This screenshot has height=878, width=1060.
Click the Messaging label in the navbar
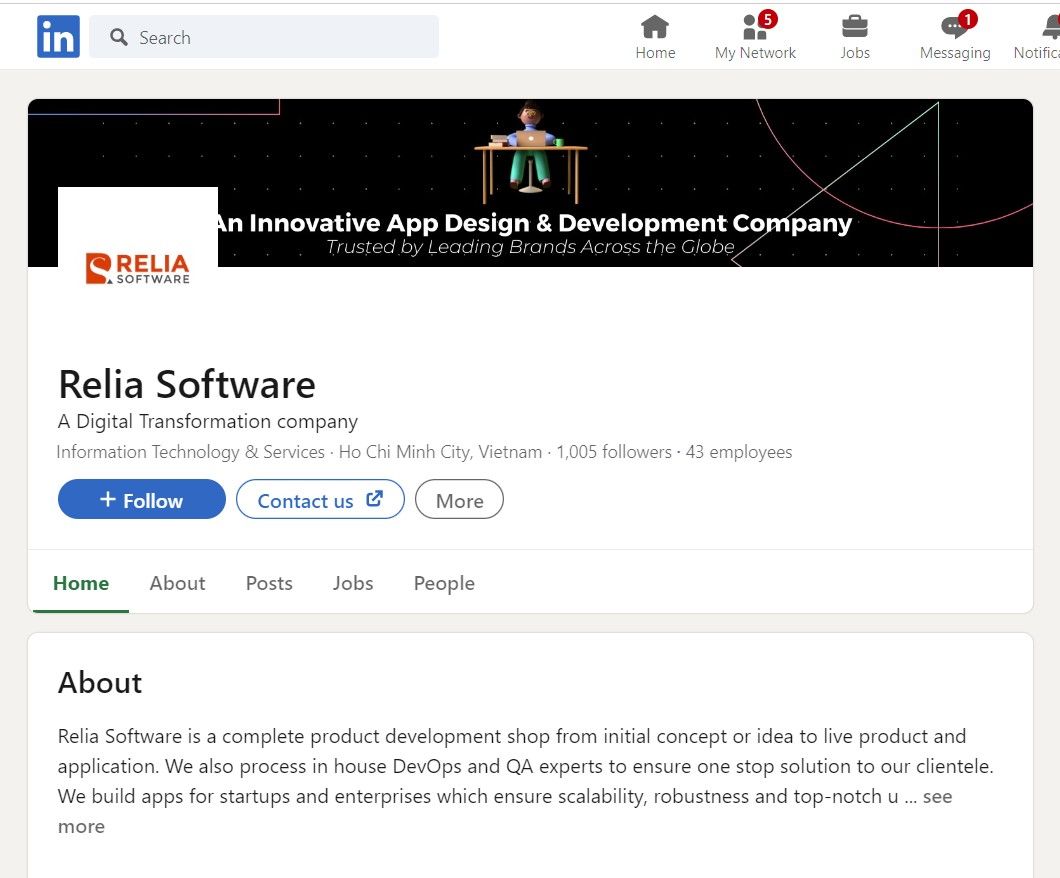(x=955, y=53)
